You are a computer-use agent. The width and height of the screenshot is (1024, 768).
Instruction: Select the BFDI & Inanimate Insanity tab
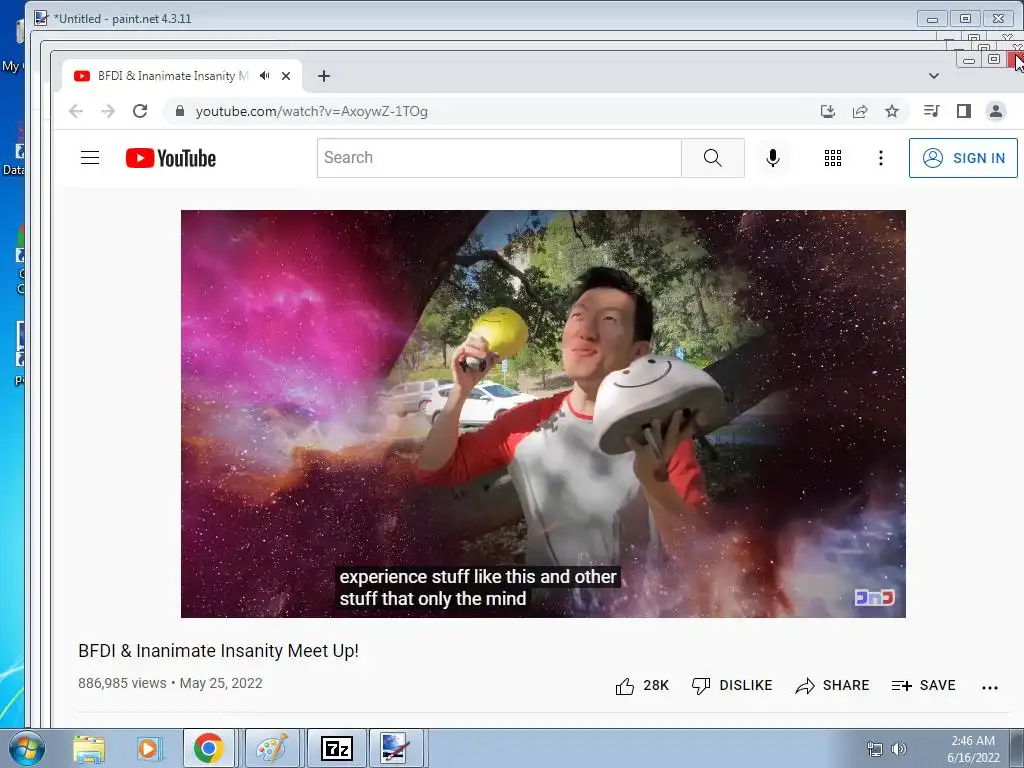click(x=173, y=76)
